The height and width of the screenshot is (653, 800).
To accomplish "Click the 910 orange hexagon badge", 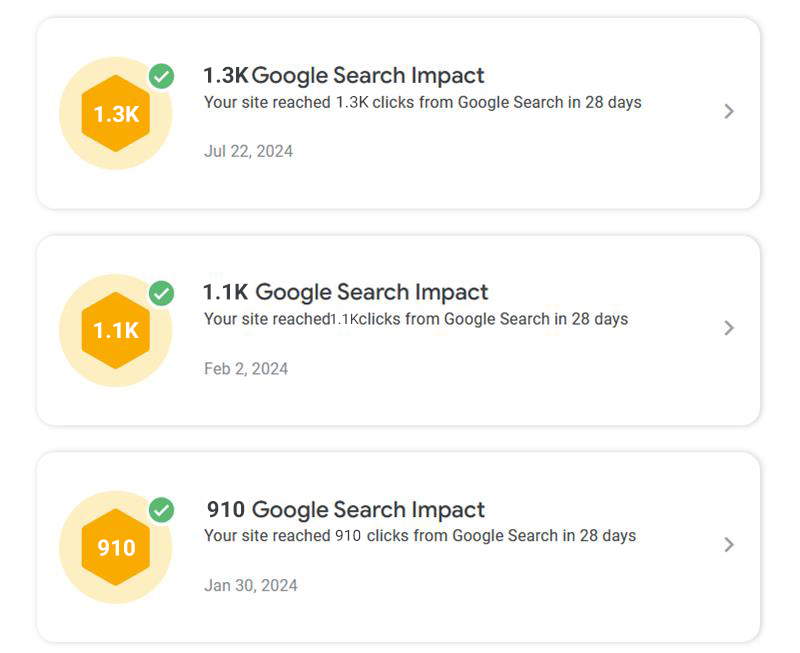I will point(116,547).
